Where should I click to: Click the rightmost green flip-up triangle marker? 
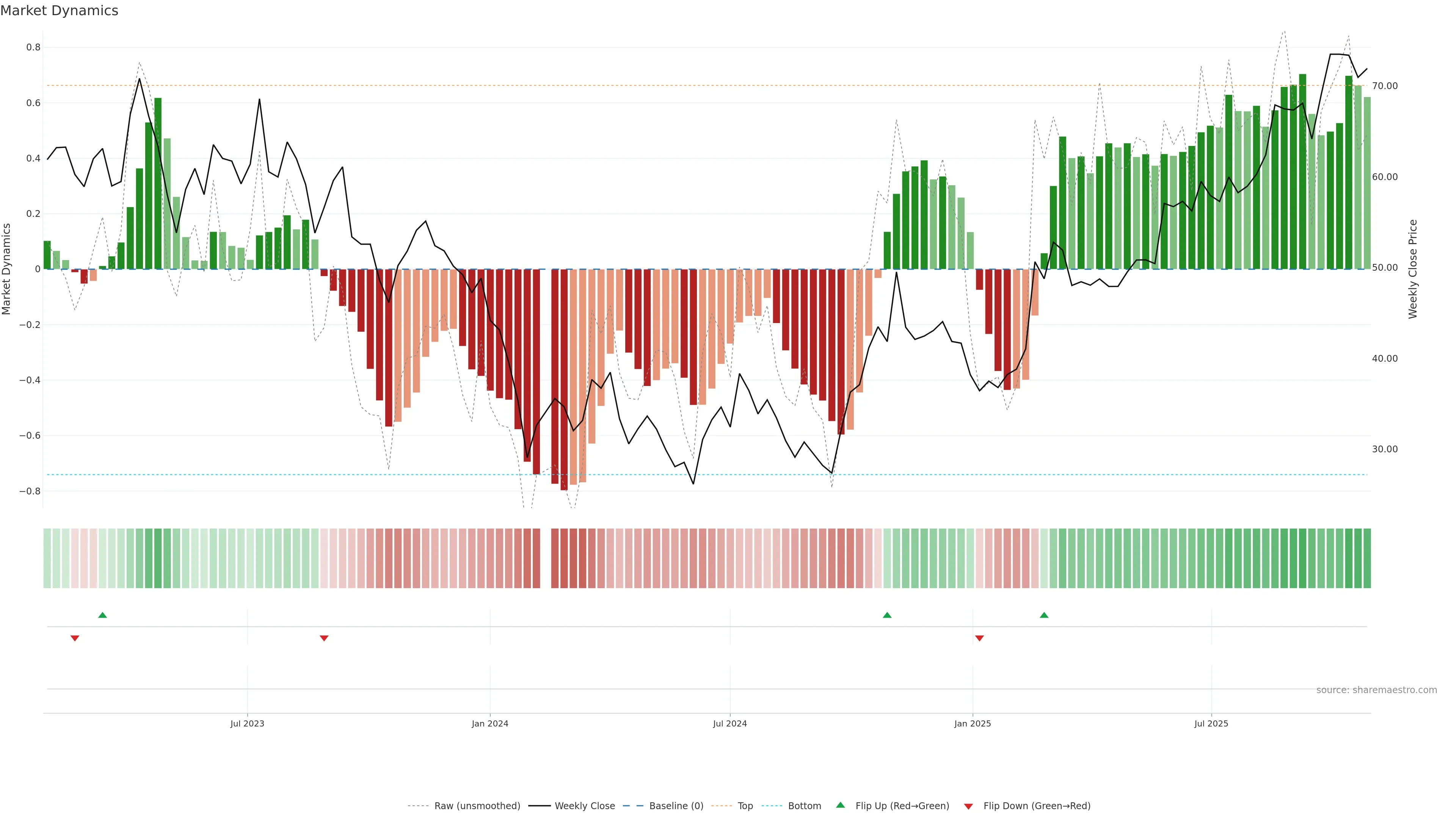tap(1044, 615)
